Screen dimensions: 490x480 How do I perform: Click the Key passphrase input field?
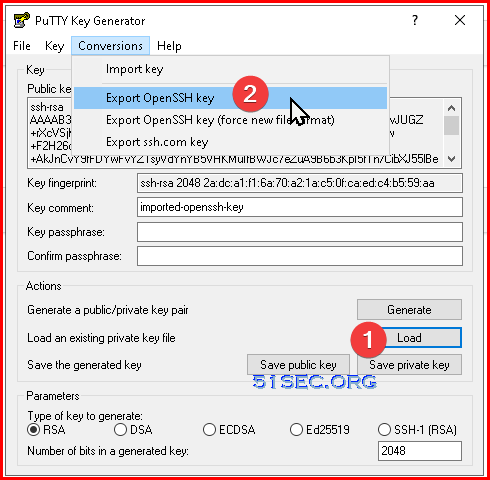[300, 232]
